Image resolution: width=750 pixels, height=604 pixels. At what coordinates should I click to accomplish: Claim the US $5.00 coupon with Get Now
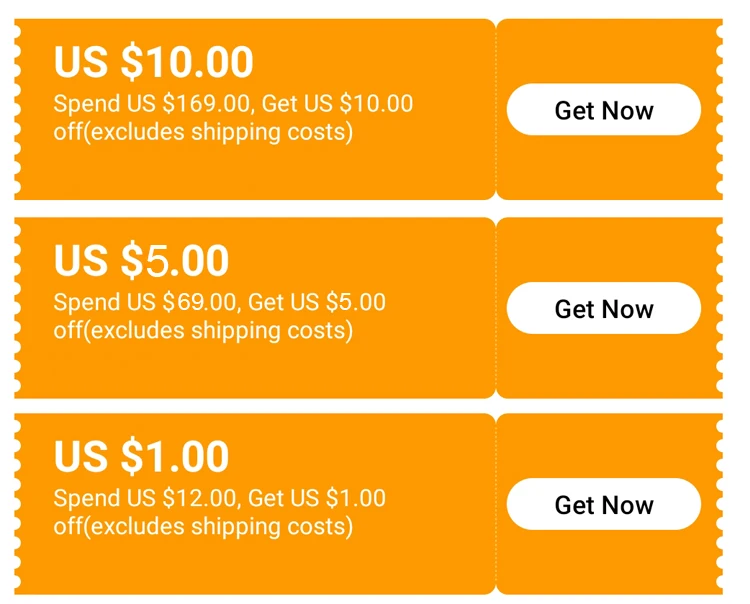point(604,308)
